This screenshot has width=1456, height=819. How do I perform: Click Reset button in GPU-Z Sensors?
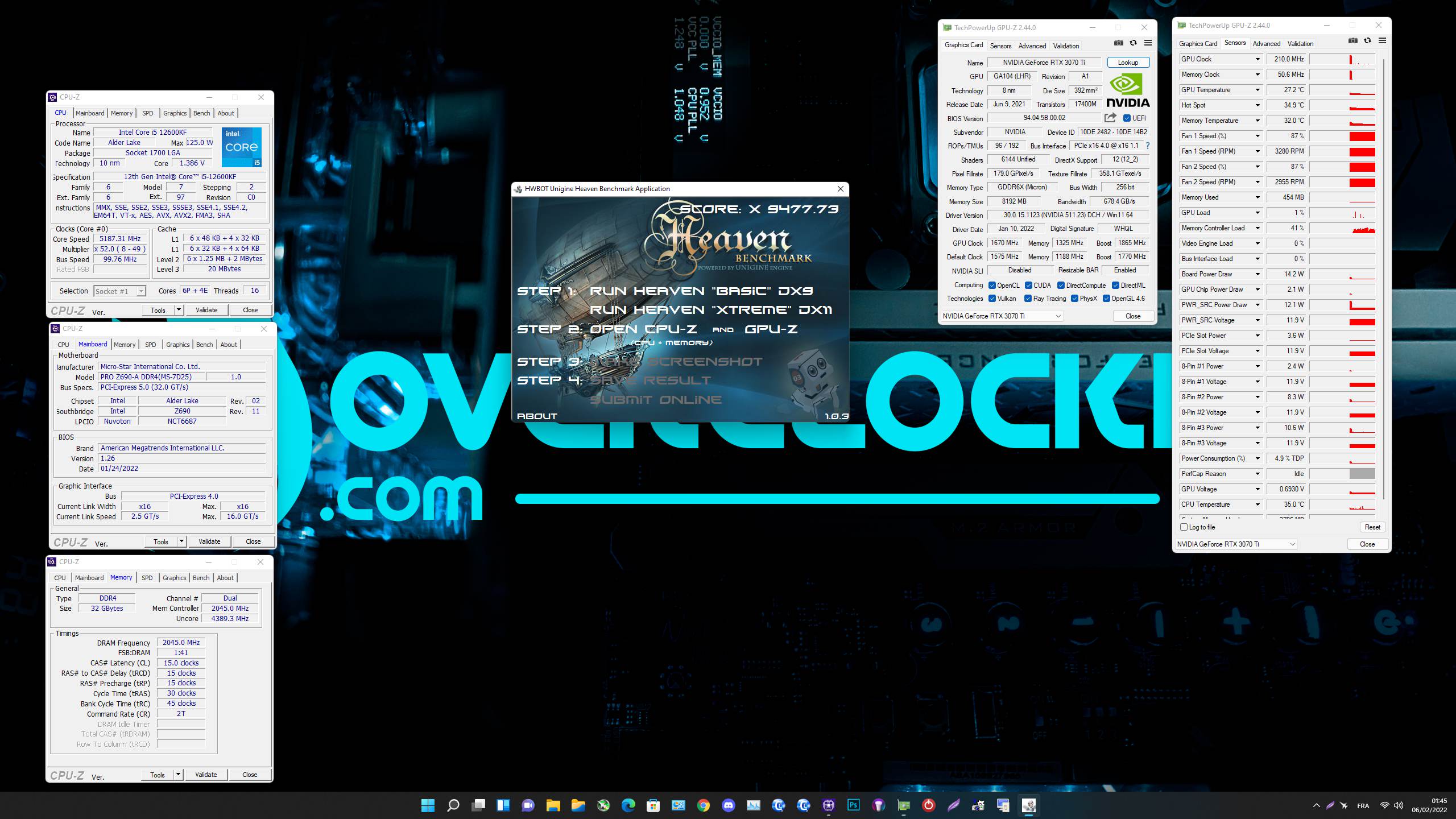[1372, 527]
